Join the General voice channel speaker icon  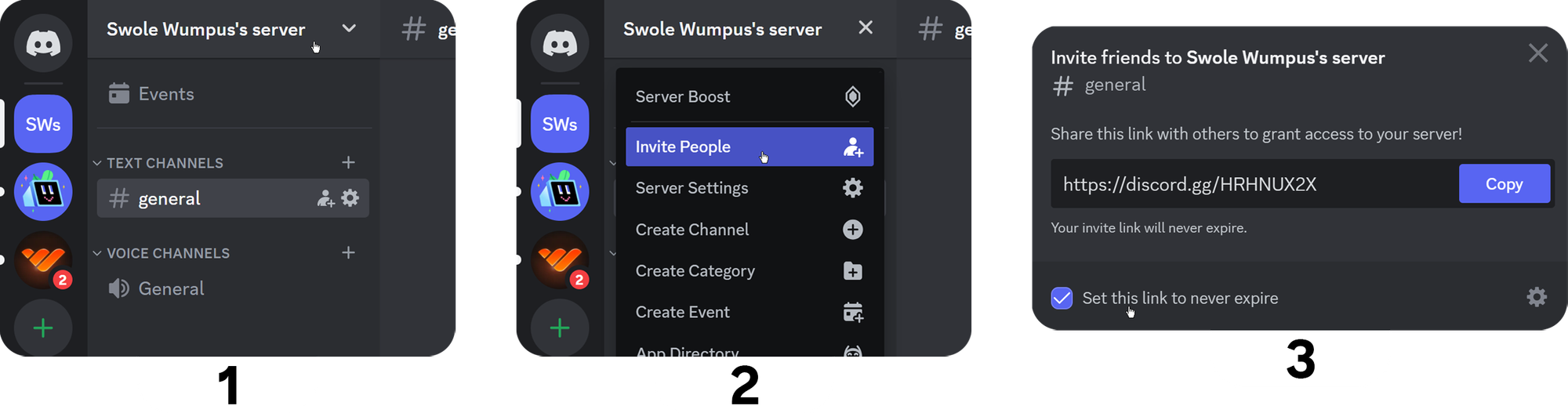119,288
